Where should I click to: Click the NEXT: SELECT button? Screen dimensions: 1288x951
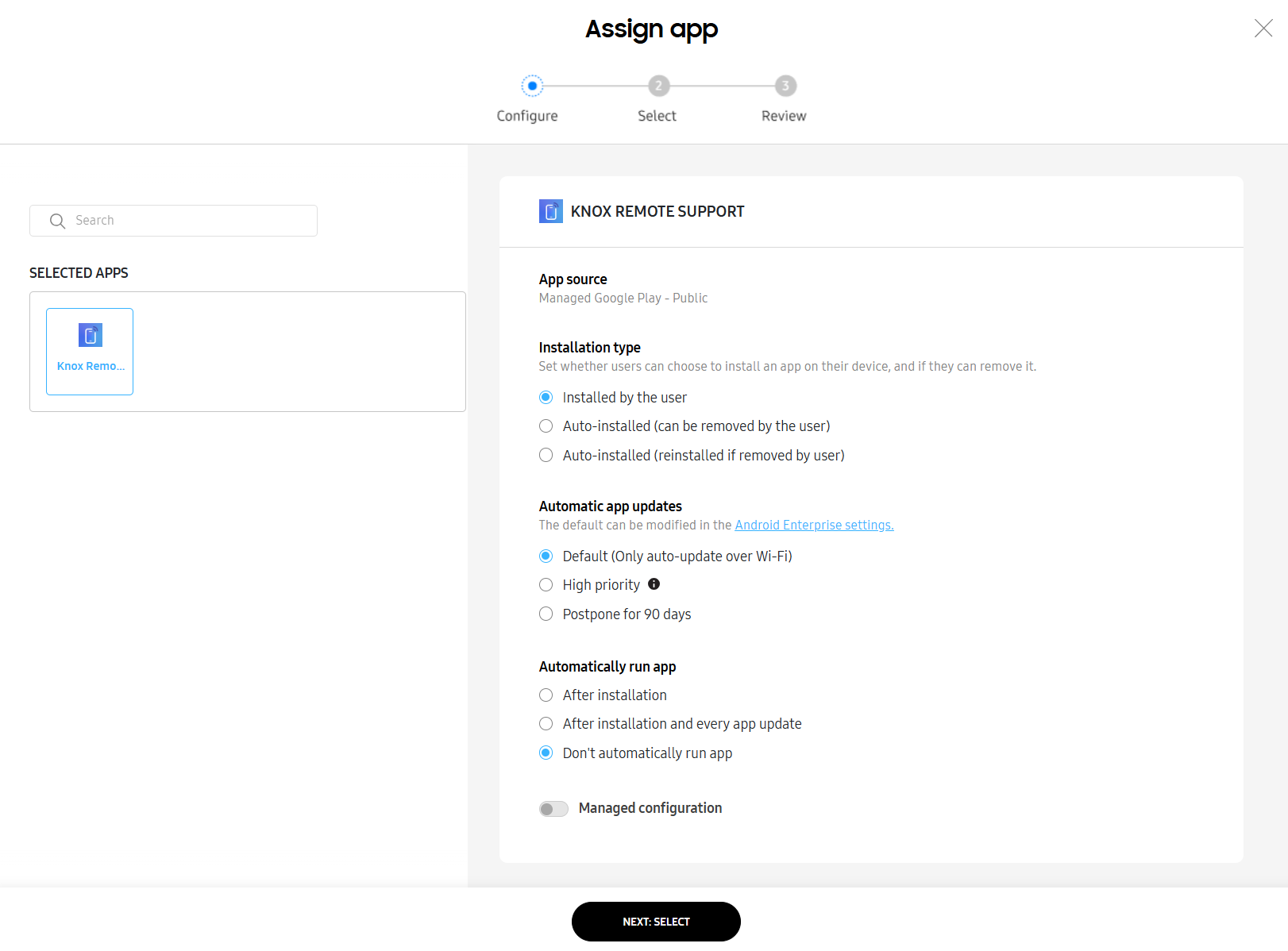[x=656, y=922]
